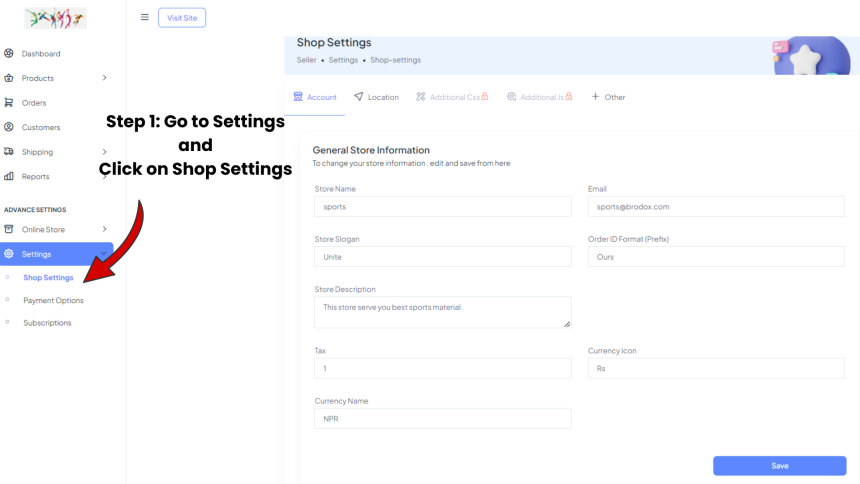The height and width of the screenshot is (484, 860).
Task: Click the Store Description text area
Action: click(442, 312)
